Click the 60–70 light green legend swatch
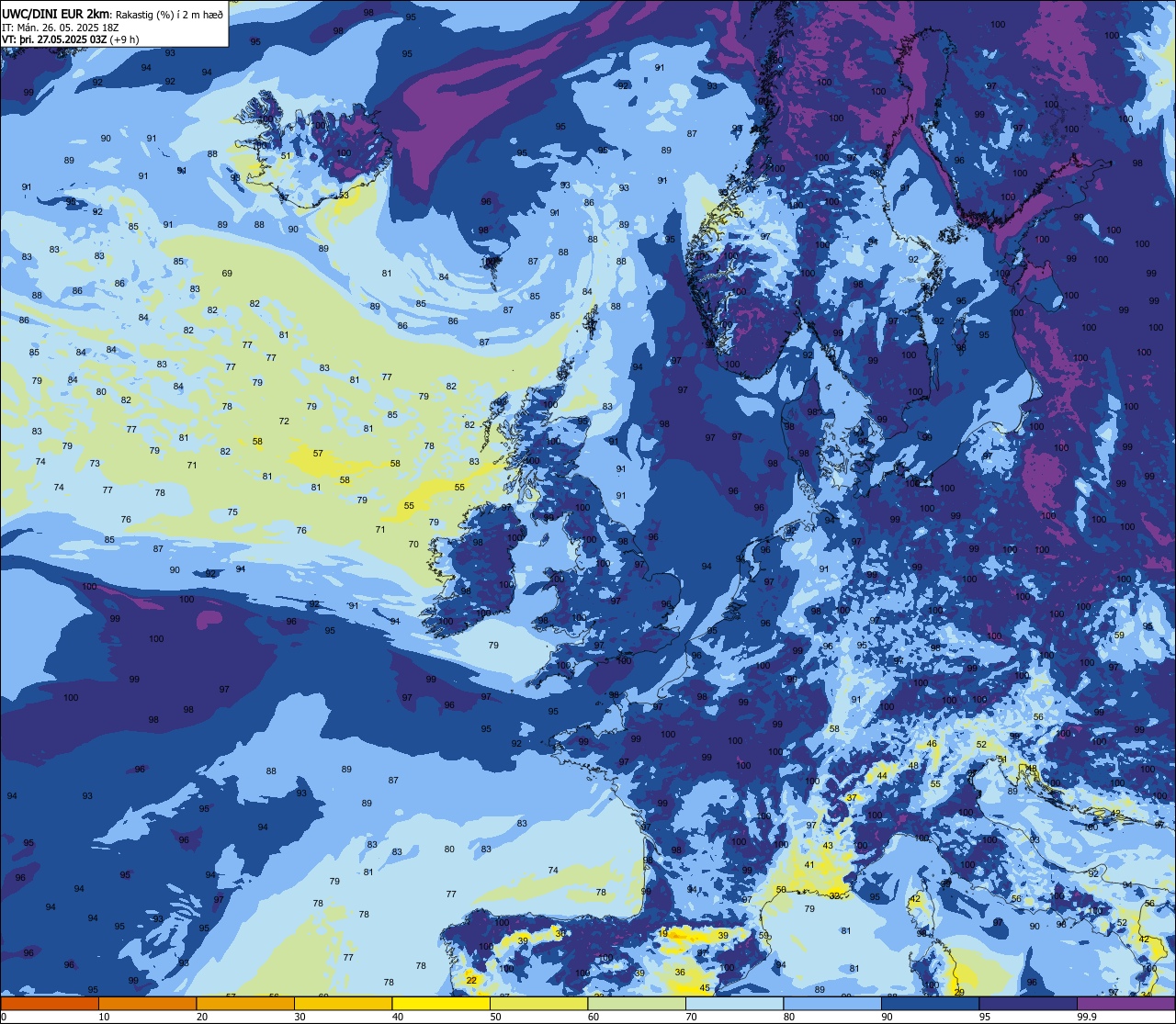The image size is (1176, 1024). point(637,1003)
